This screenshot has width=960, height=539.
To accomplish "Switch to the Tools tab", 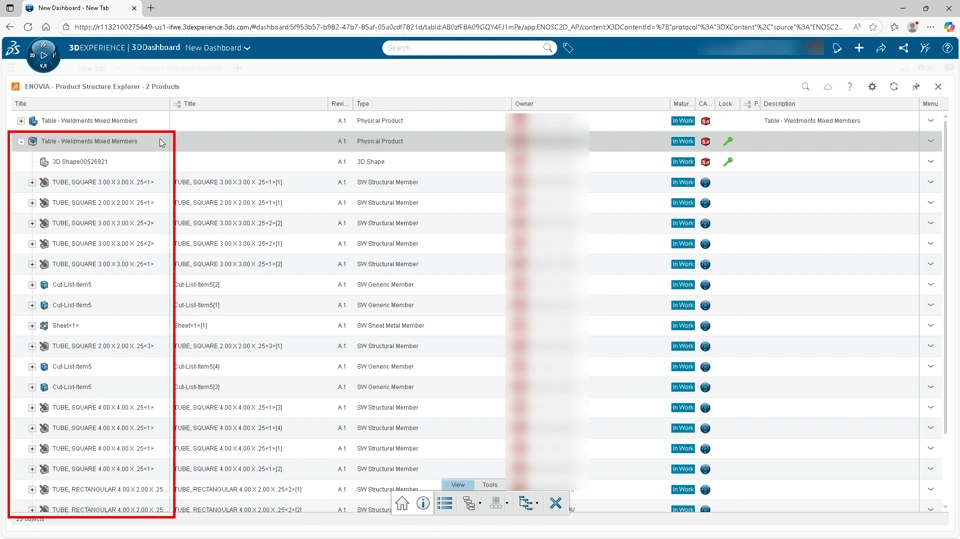I will [x=490, y=484].
